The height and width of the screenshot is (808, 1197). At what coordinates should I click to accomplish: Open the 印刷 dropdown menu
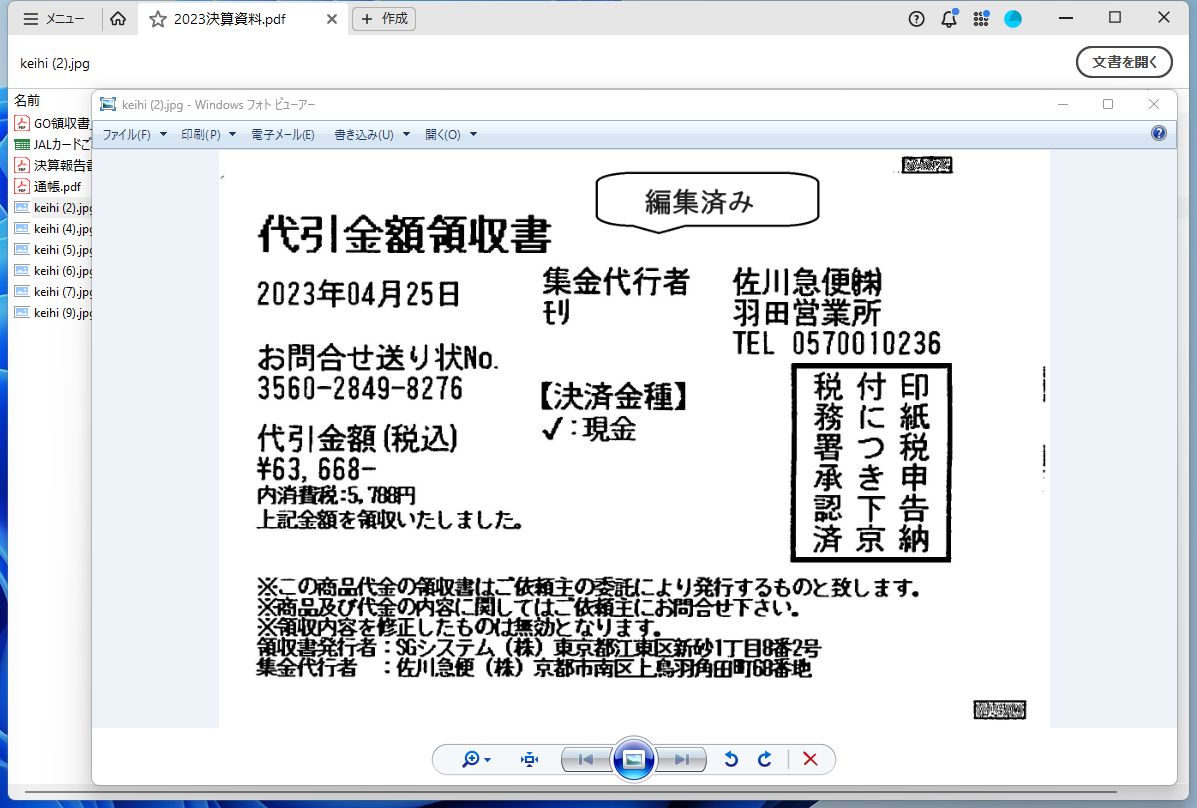(200, 133)
